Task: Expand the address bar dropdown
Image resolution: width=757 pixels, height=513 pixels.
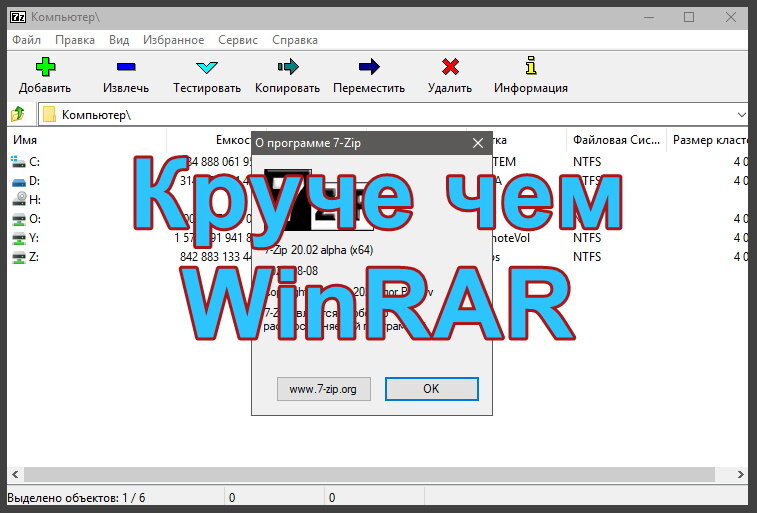Action: tap(742, 115)
